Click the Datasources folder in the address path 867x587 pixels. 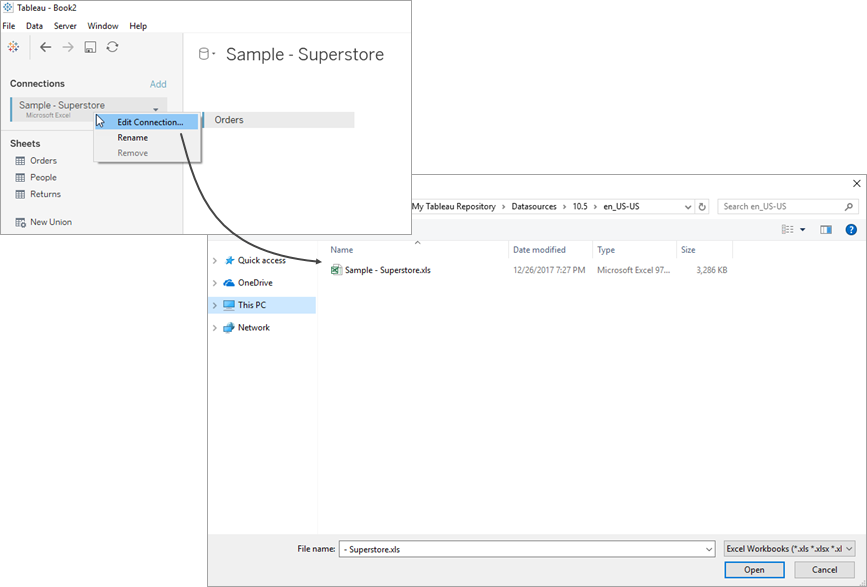(x=534, y=207)
